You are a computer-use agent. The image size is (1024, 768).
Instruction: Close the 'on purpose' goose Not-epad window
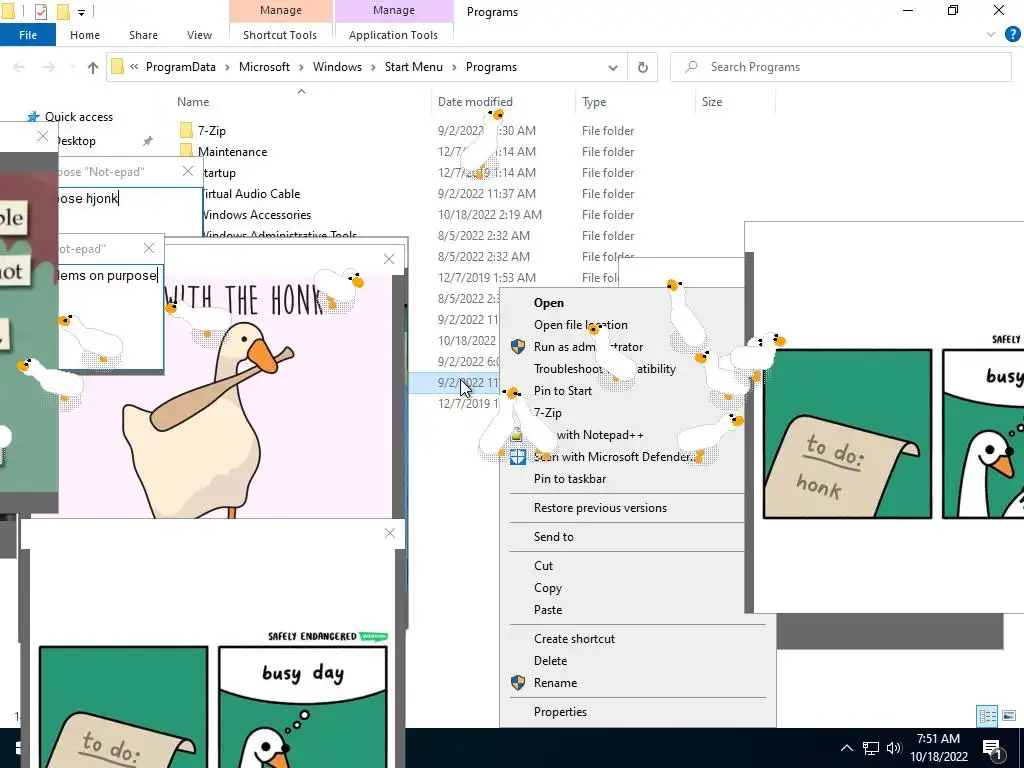pos(149,248)
